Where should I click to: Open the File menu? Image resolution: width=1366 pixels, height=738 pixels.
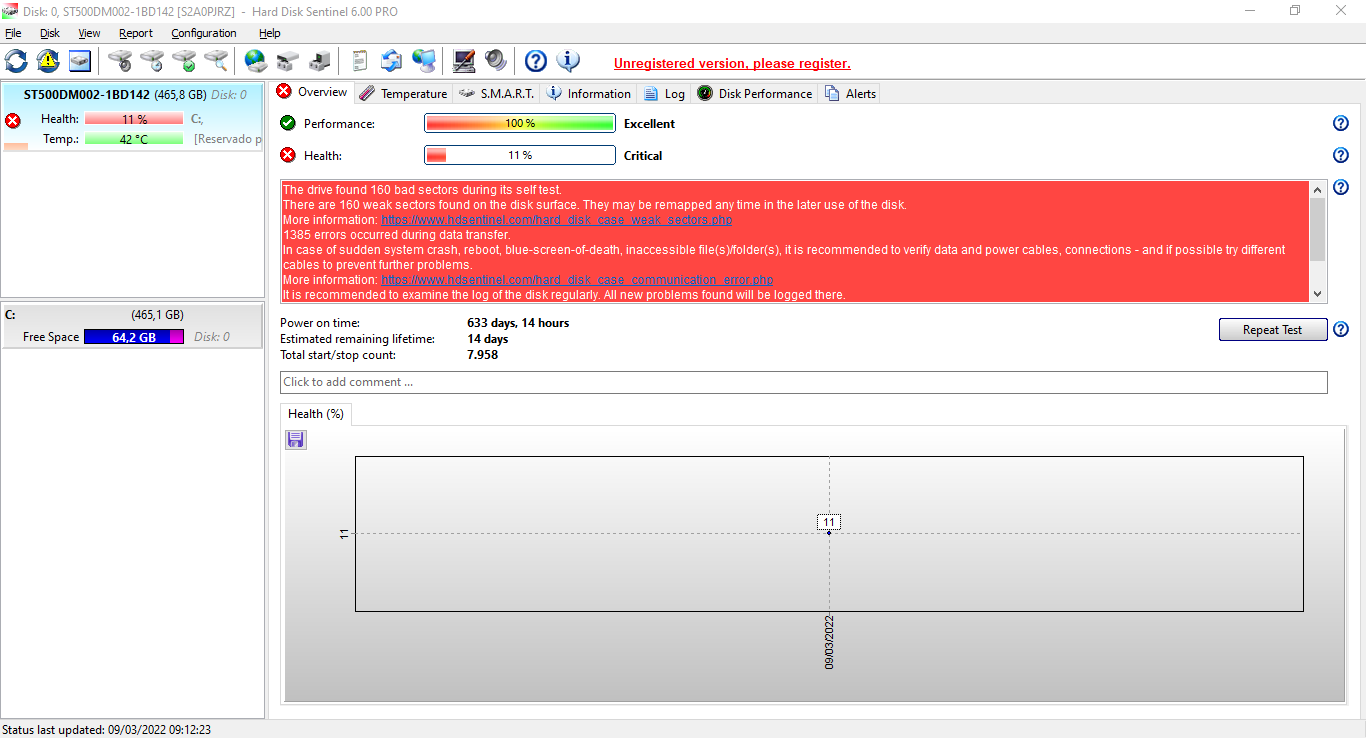[x=13, y=33]
